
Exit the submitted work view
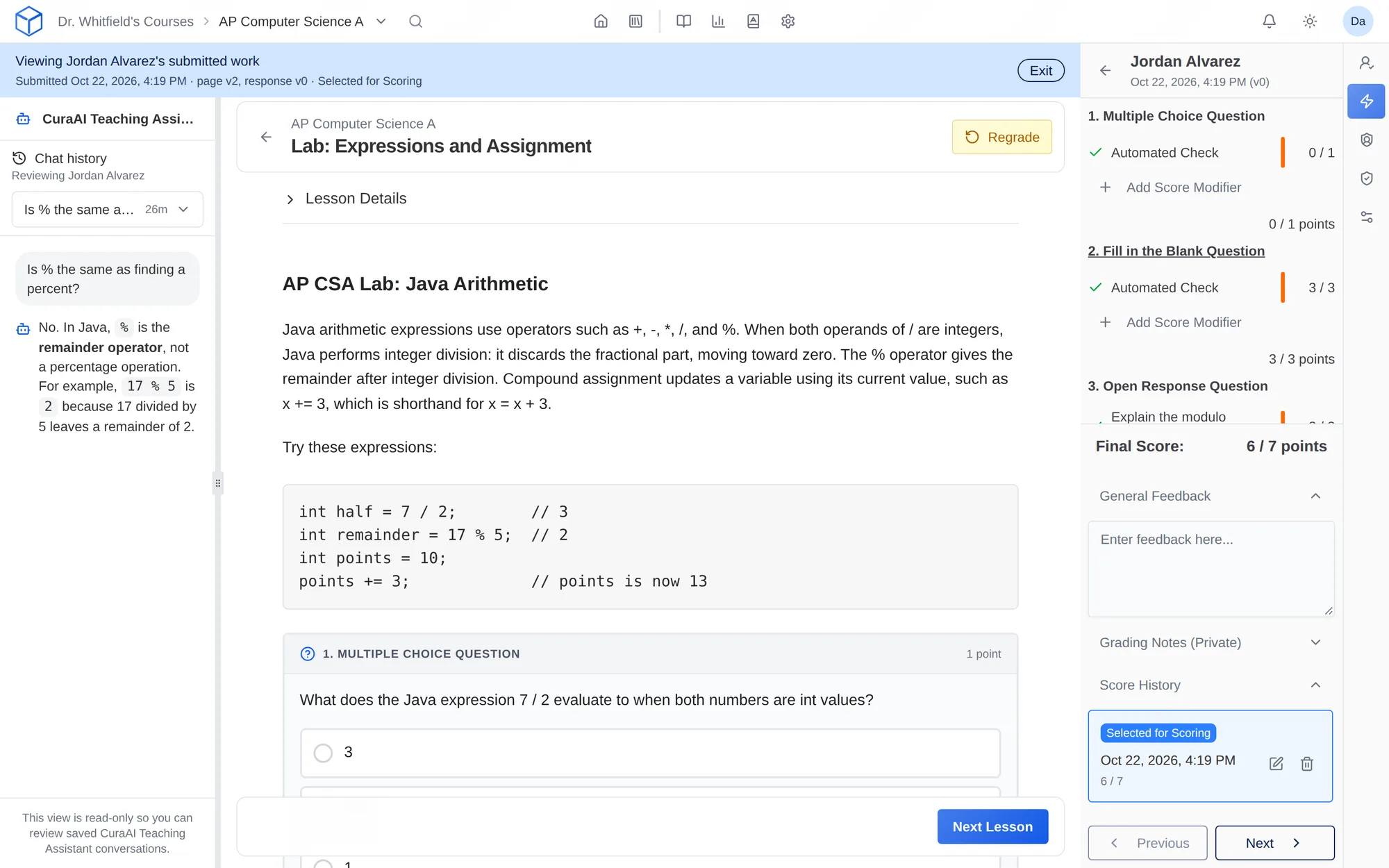1040,70
